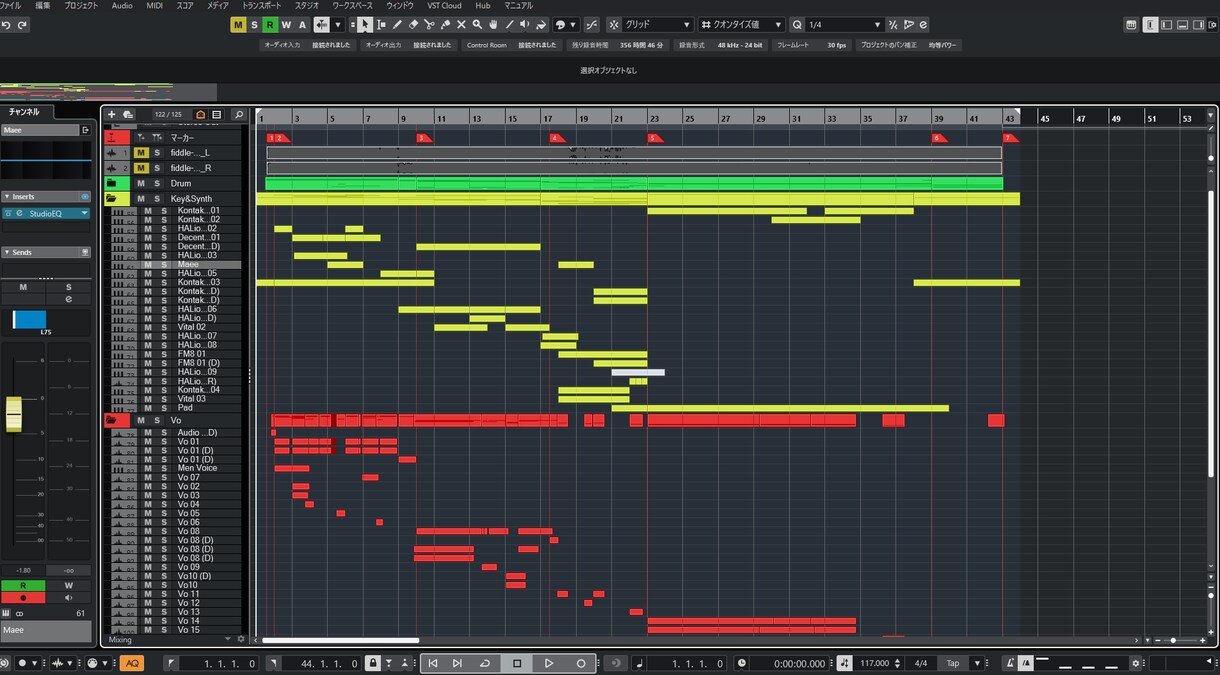
Task: Open the MIDI menu
Action: 154,6
